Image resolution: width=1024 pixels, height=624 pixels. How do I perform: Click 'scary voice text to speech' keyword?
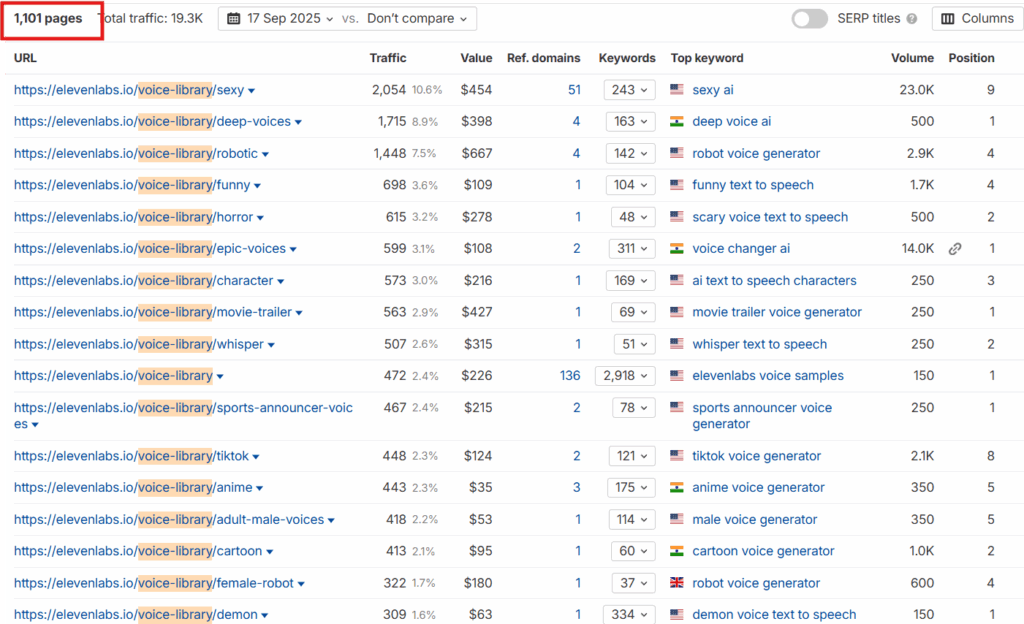[x=770, y=217]
